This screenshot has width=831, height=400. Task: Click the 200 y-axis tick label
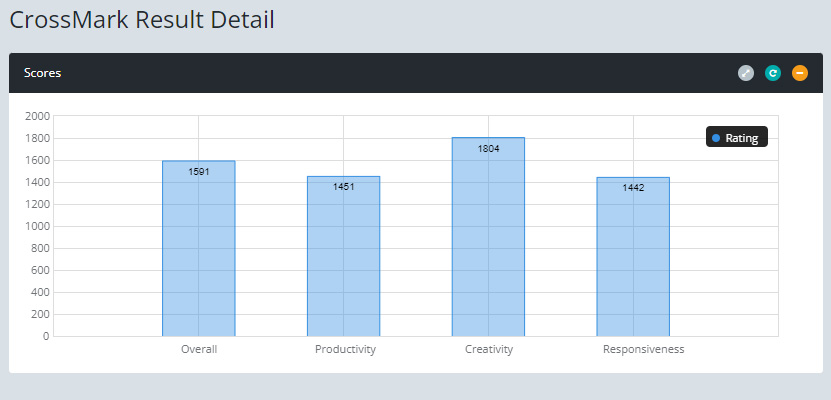tap(40, 315)
